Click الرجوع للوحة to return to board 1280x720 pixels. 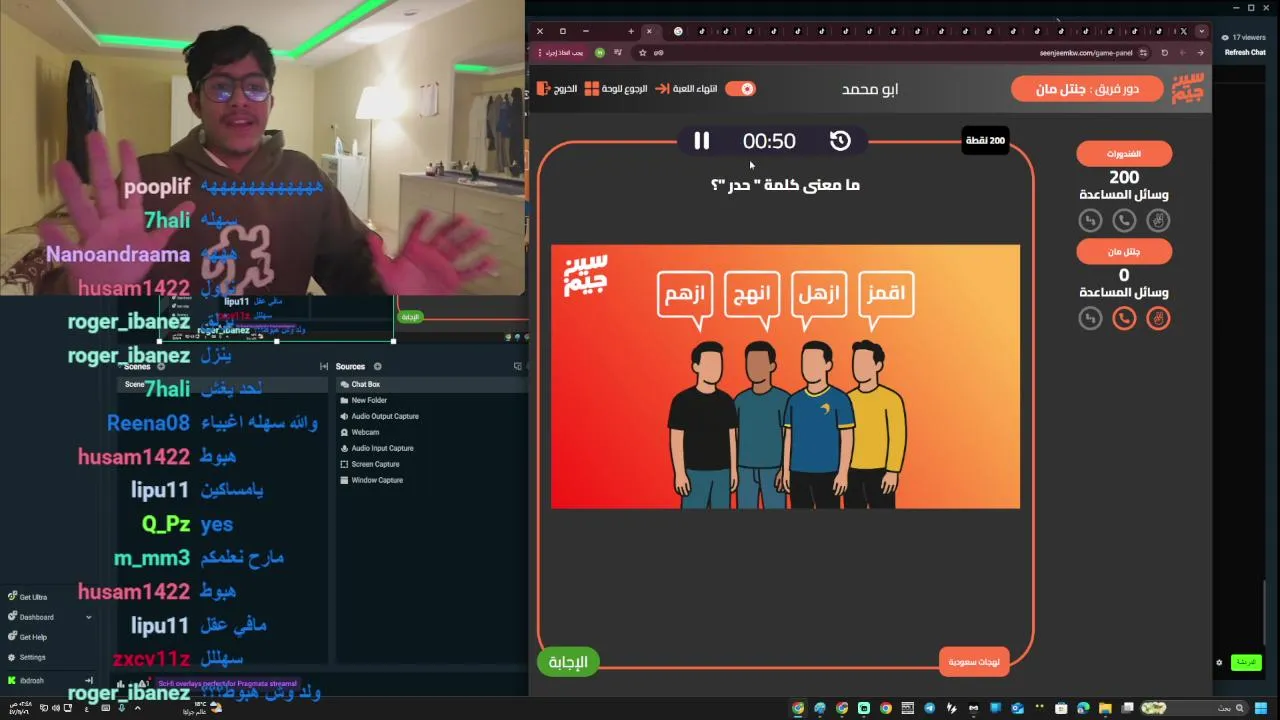[x=616, y=89]
